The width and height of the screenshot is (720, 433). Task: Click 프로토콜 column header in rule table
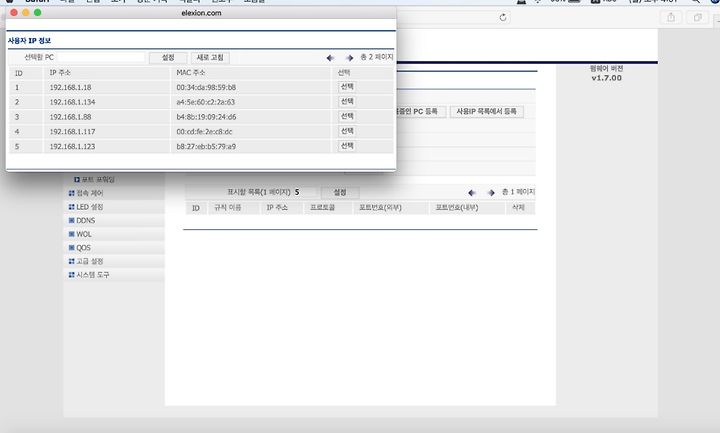[x=322, y=208]
